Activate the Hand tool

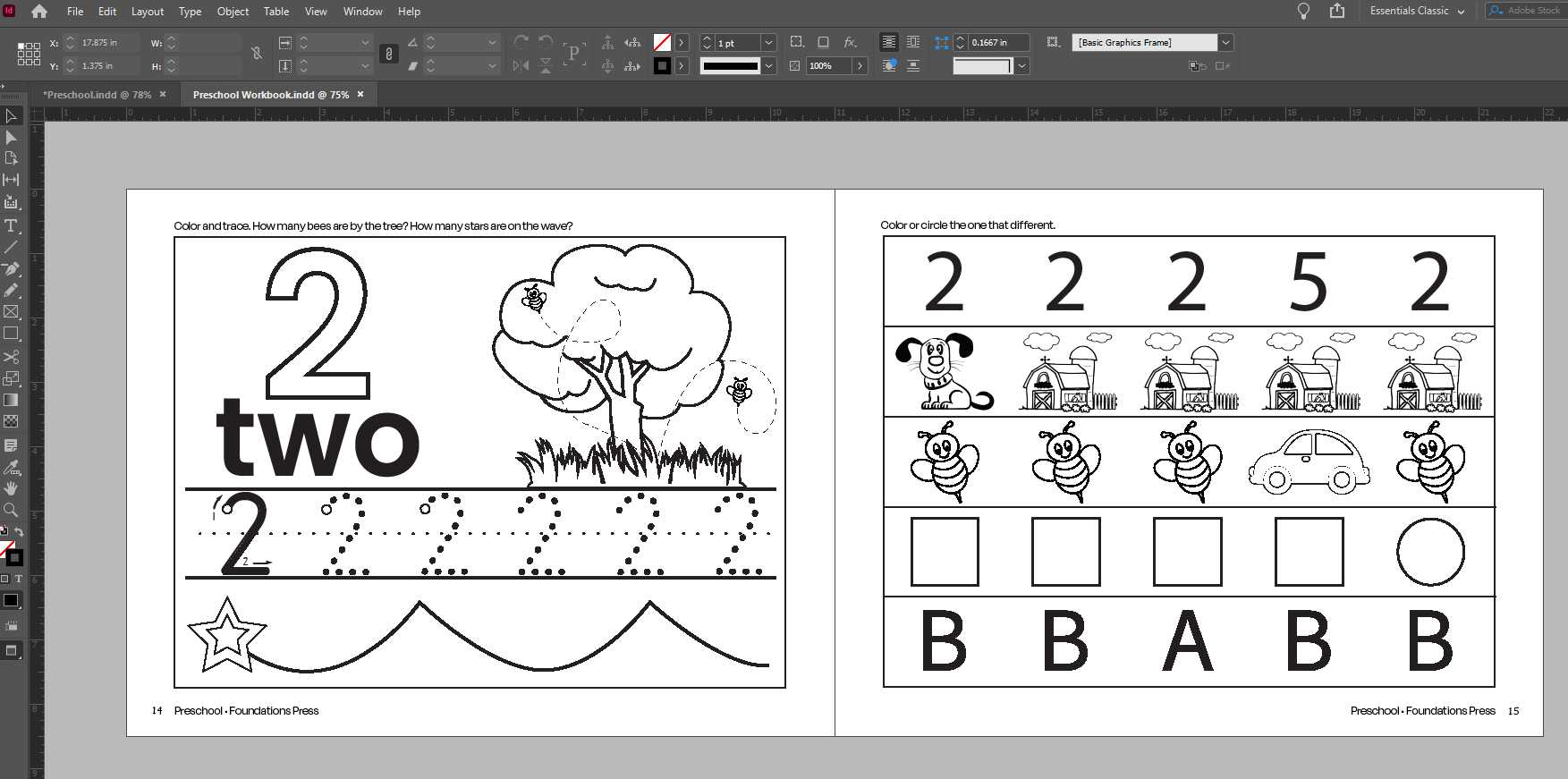[x=11, y=488]
